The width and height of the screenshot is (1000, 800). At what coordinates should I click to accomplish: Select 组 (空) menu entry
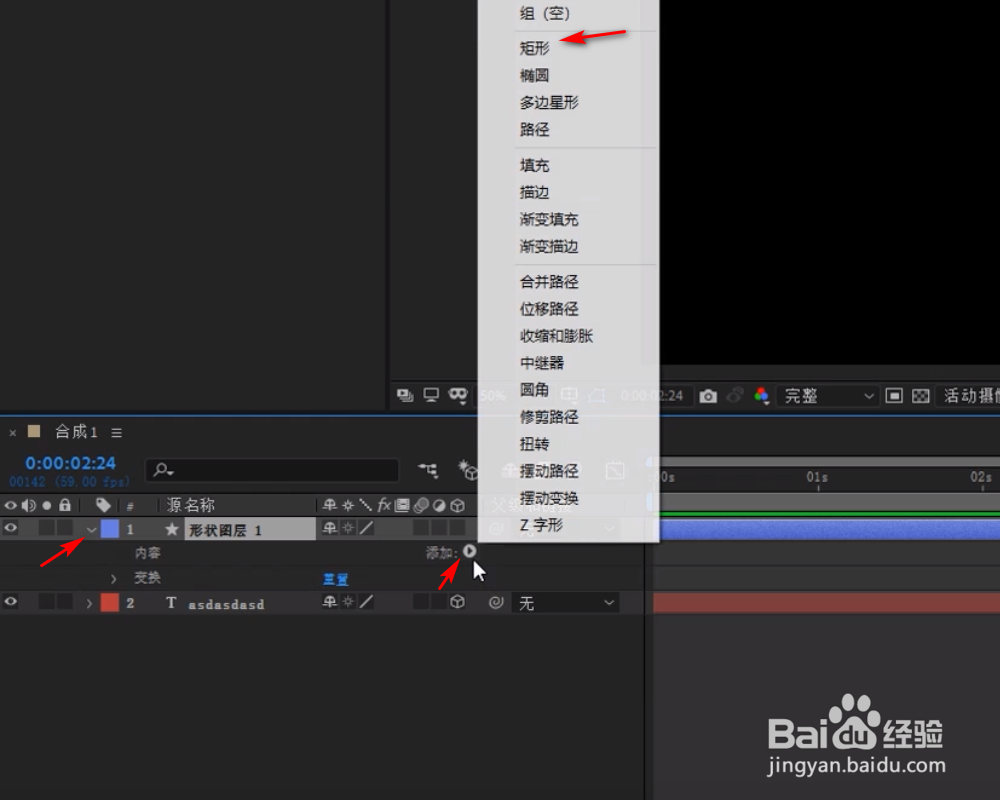click(x=545, y=13)
